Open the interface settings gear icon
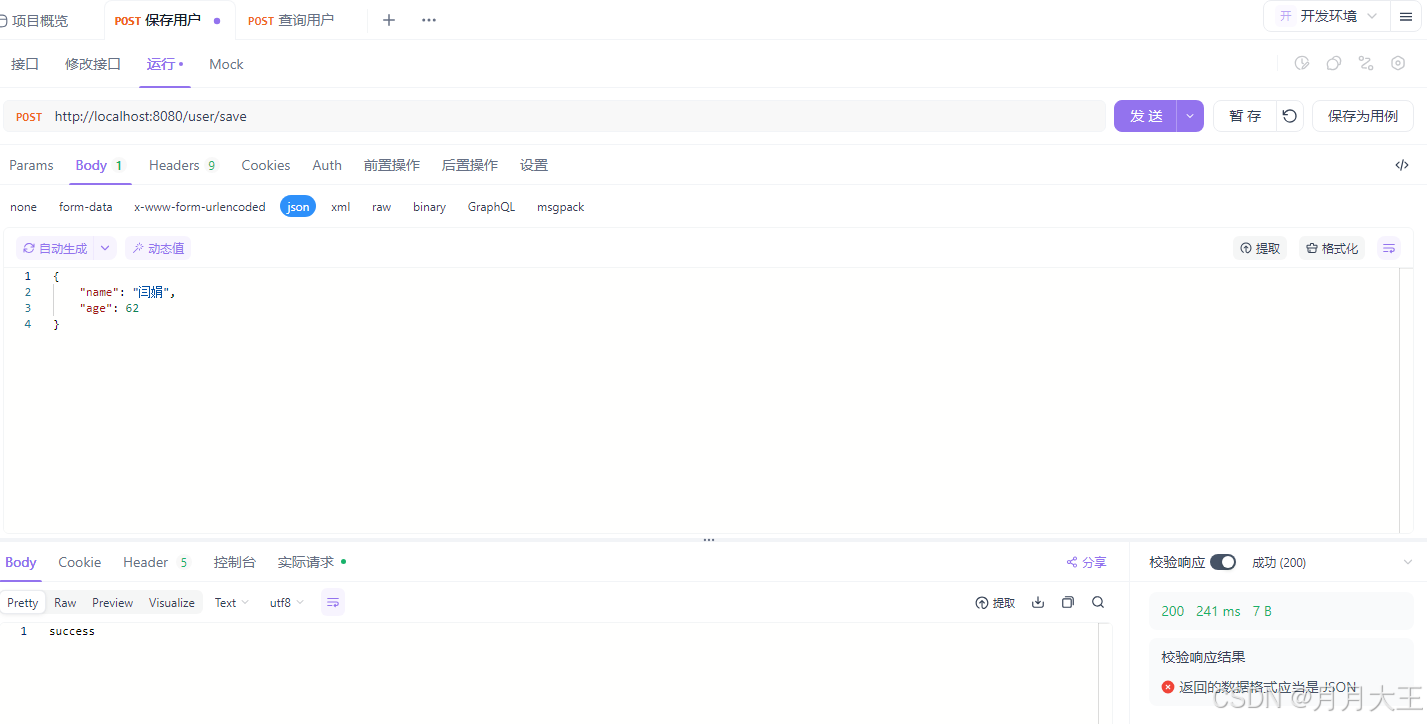The height and width of the screenshot is (724, 1427). [1398, 63]
